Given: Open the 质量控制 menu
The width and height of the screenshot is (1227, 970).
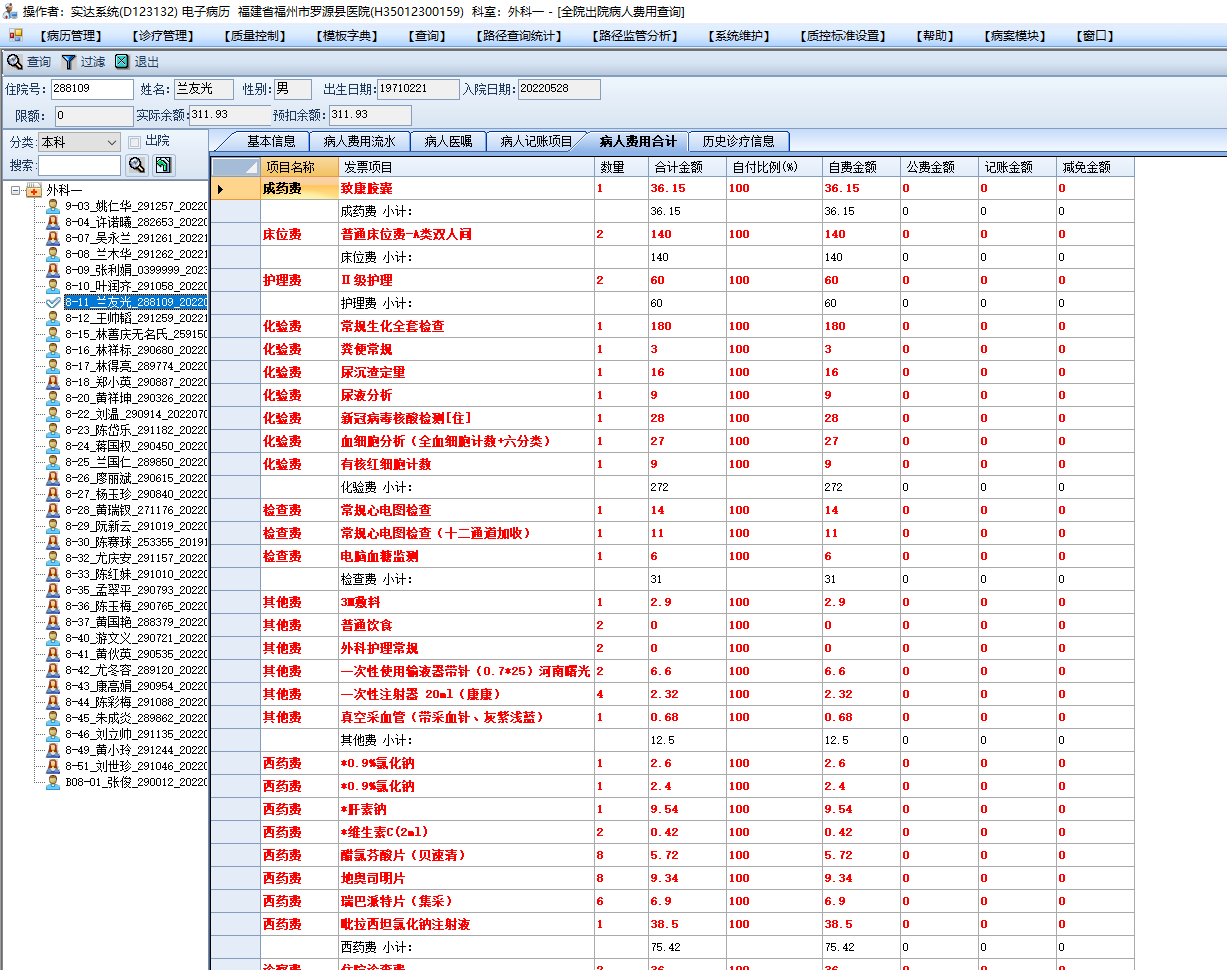Looking at the screenshot, I should [x=257, y=36].
